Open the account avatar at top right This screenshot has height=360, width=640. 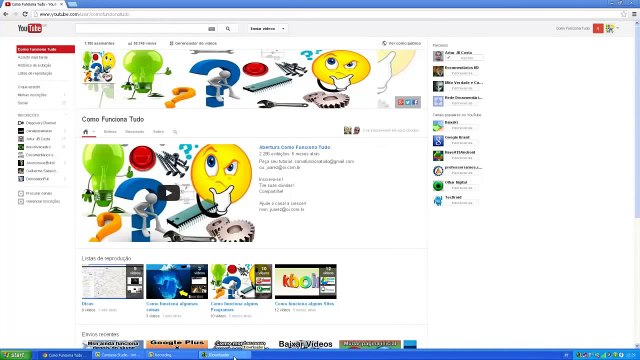pos(610,28)
